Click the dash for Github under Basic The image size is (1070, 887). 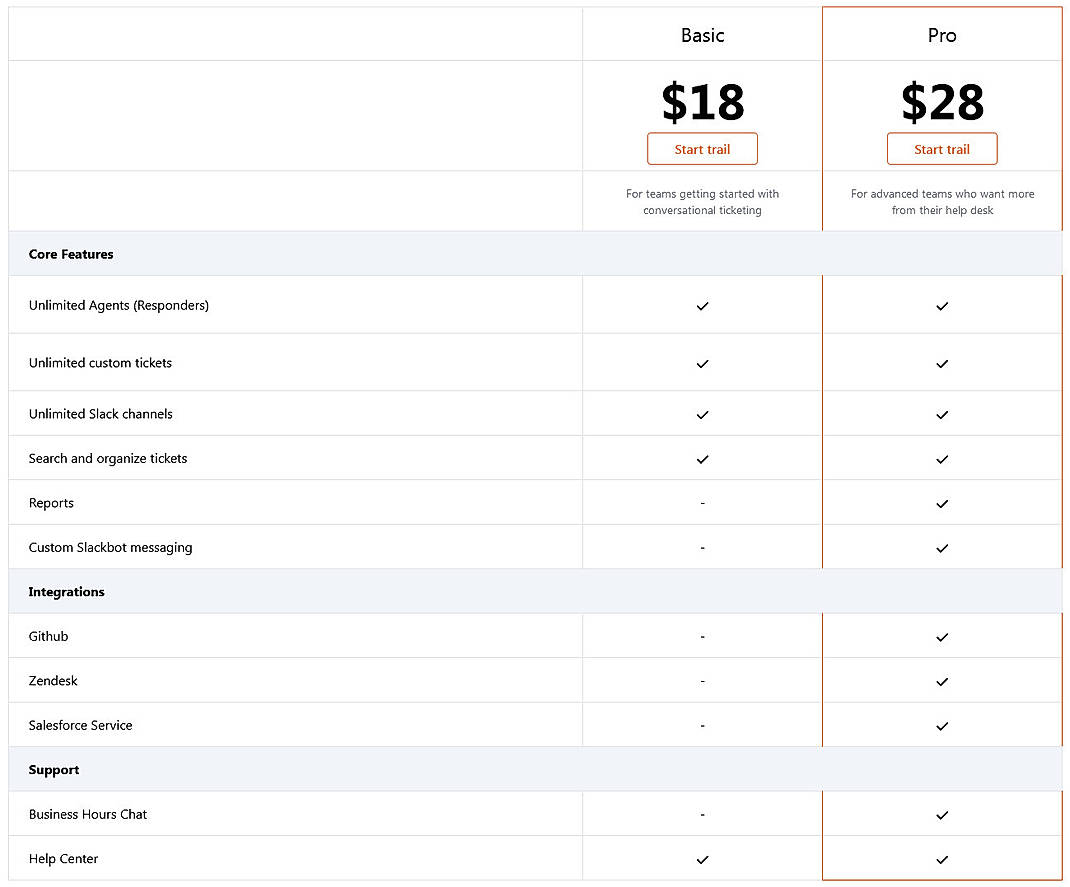click(702, 636)
